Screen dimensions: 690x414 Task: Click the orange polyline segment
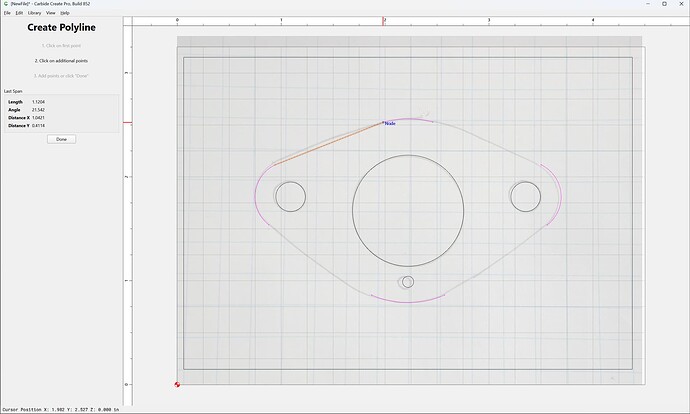(x=328, y=144)
